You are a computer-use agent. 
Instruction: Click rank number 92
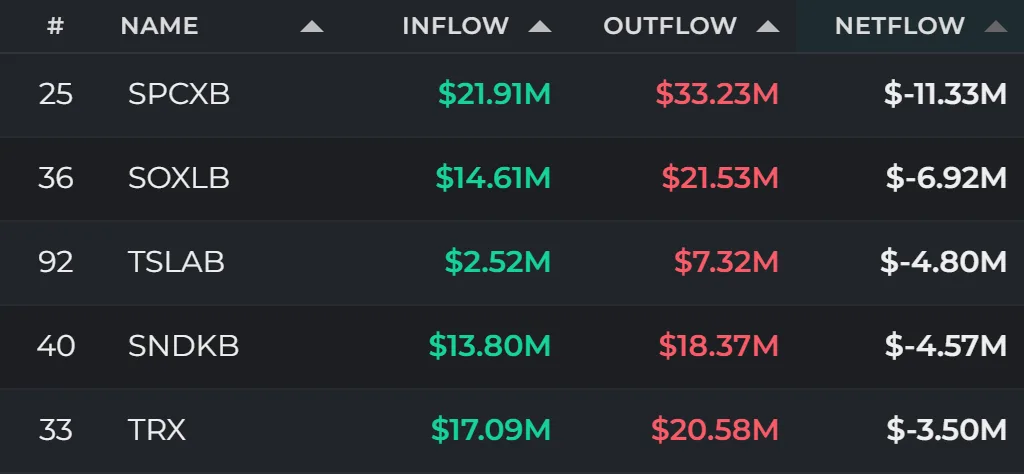click(56, 262)
